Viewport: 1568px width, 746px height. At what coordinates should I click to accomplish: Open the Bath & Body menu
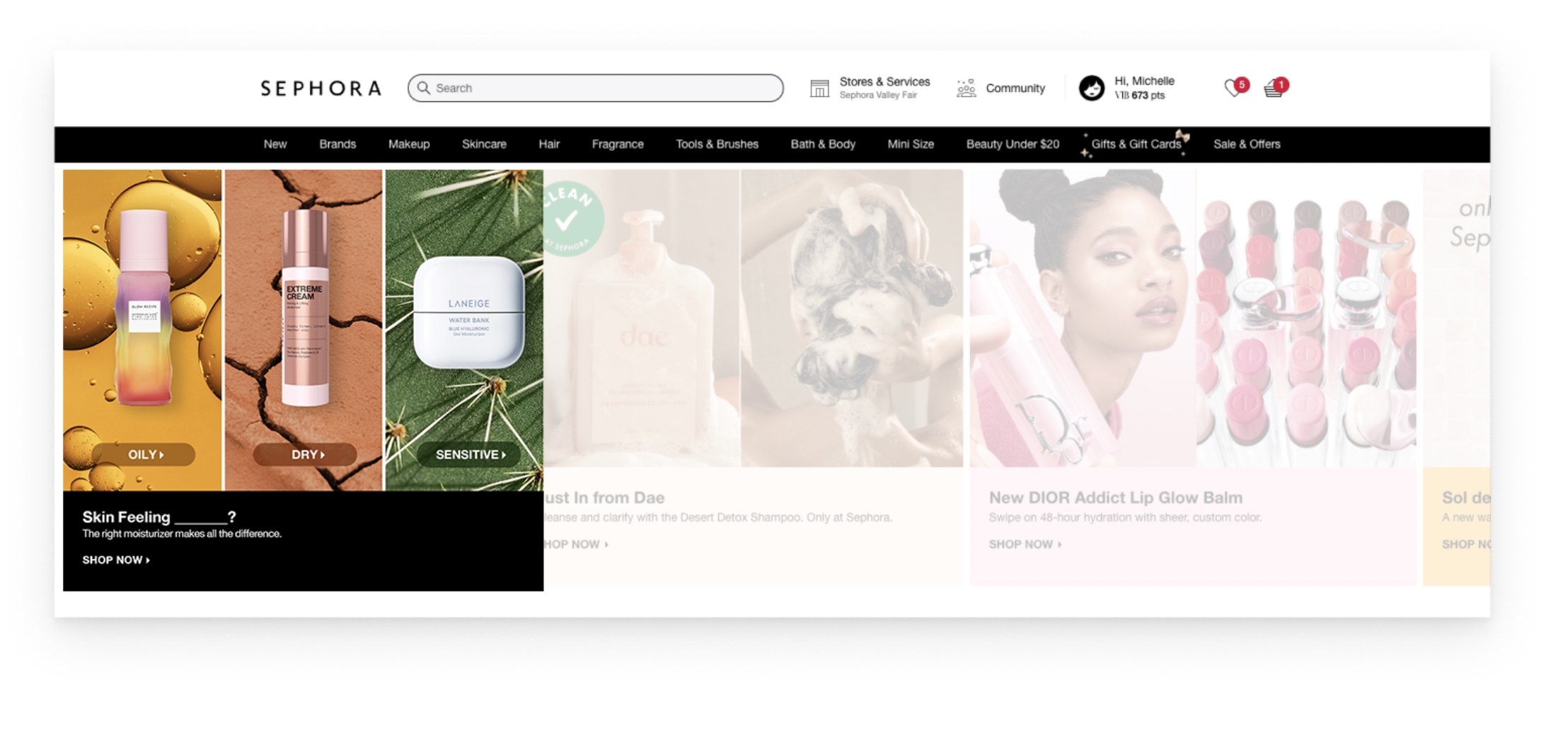(x=823, y=144)
